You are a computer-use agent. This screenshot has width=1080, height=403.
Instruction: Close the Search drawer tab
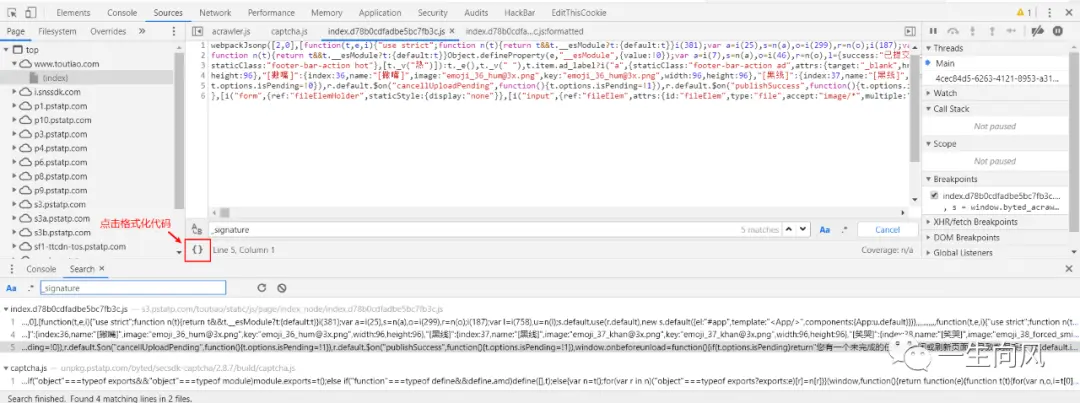point(102,269)
